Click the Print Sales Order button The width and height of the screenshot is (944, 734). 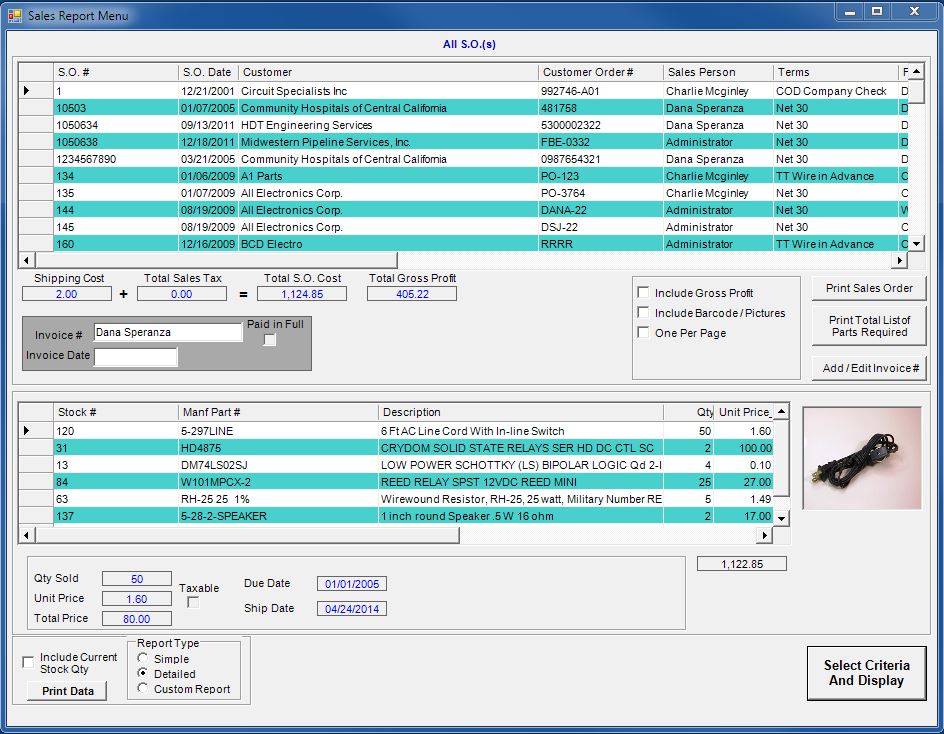tap(869, 288)
